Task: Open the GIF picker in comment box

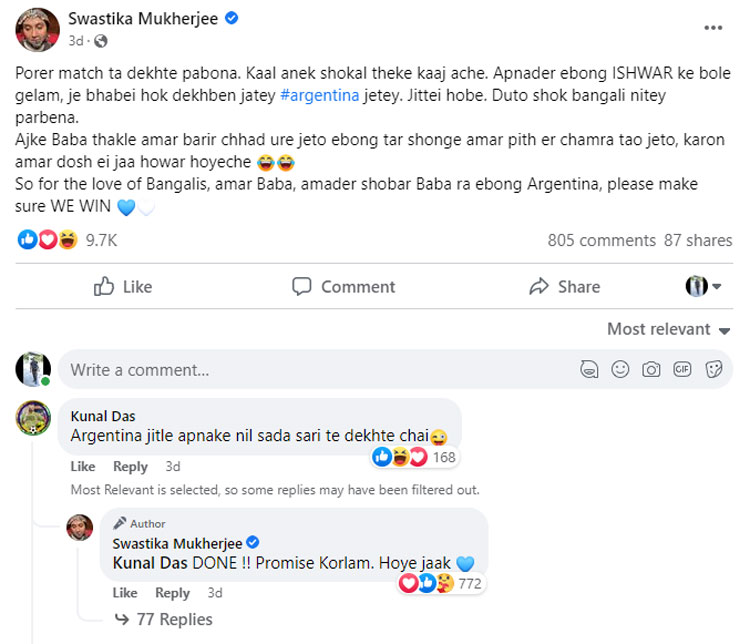Action: (683, 369)
